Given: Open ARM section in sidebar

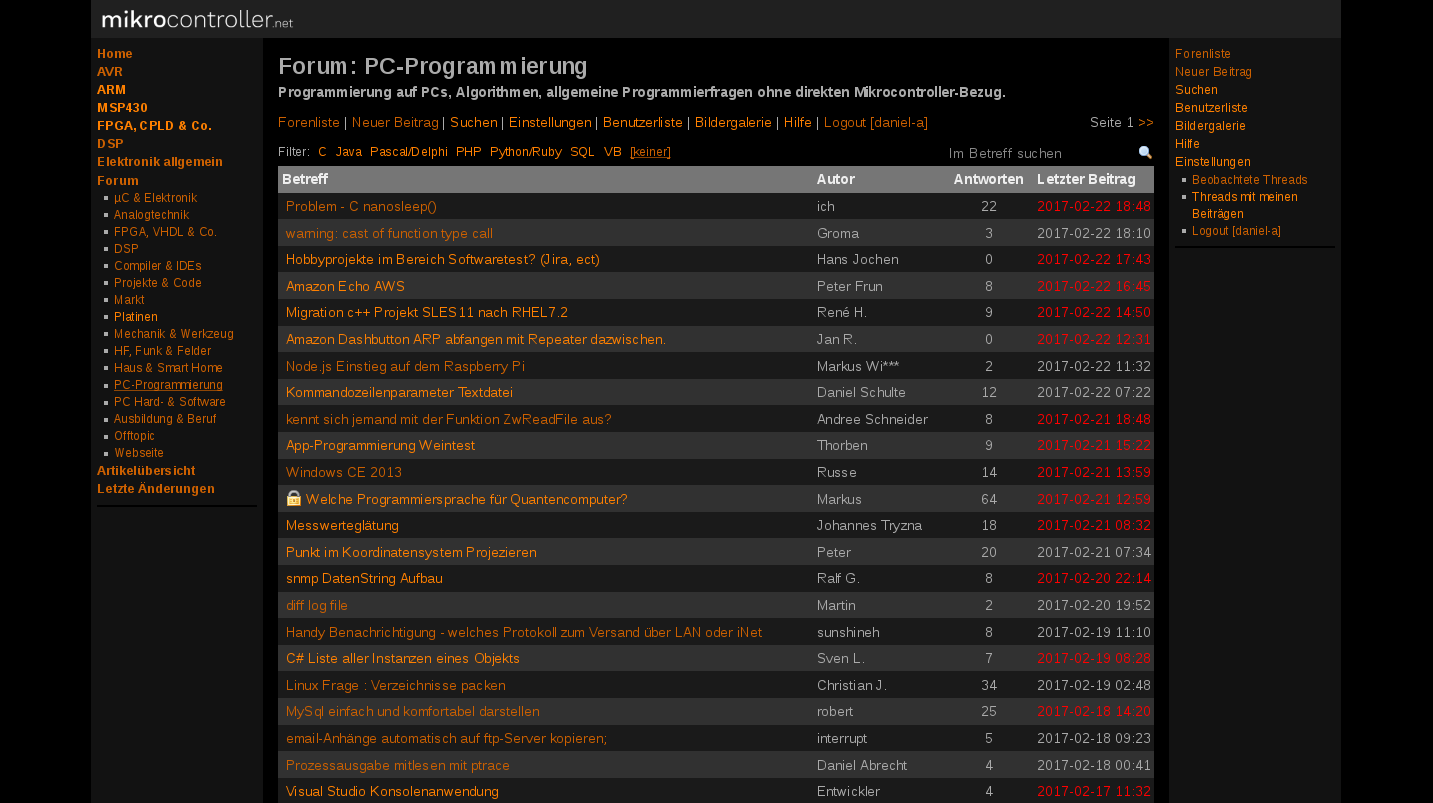Looking at the screenshot, I should 112,90.
